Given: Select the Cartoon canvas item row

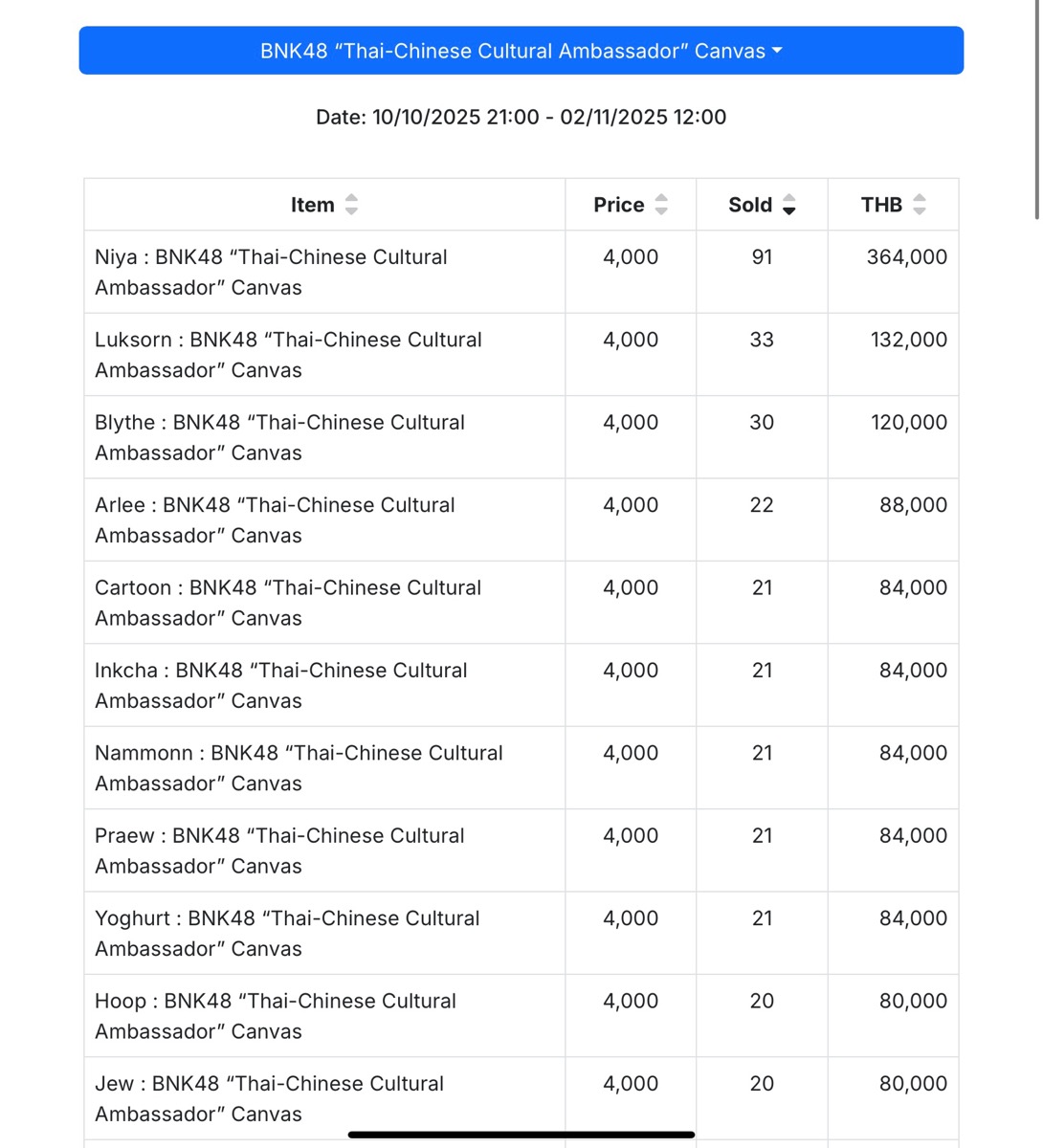Looking at the screenshot, I should click(521, 603).
